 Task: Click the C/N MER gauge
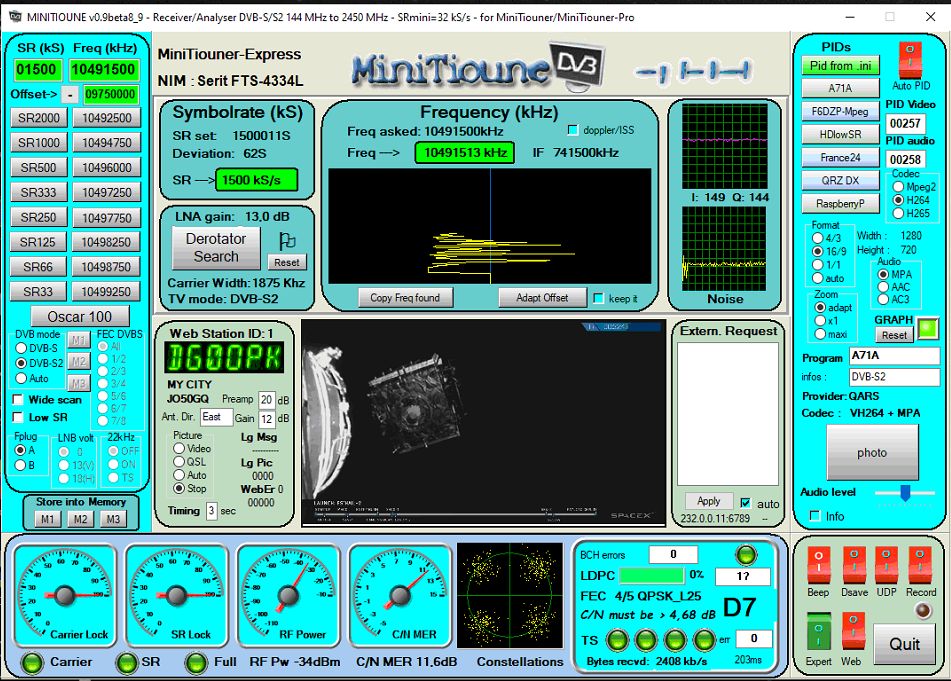[x=400, y=595]
